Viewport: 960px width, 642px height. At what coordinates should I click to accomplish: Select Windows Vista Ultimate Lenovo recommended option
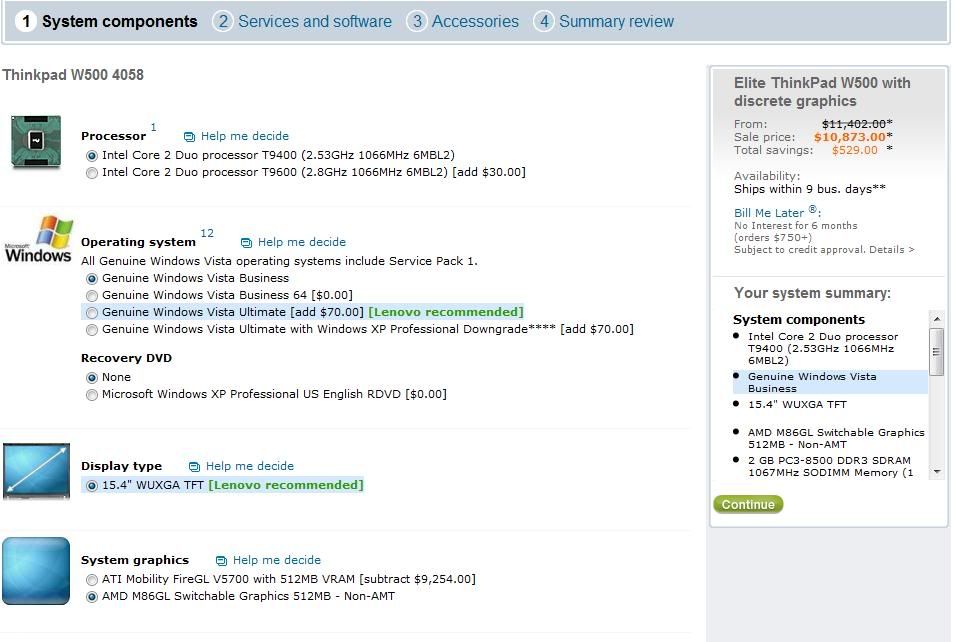tap(92, 313)
